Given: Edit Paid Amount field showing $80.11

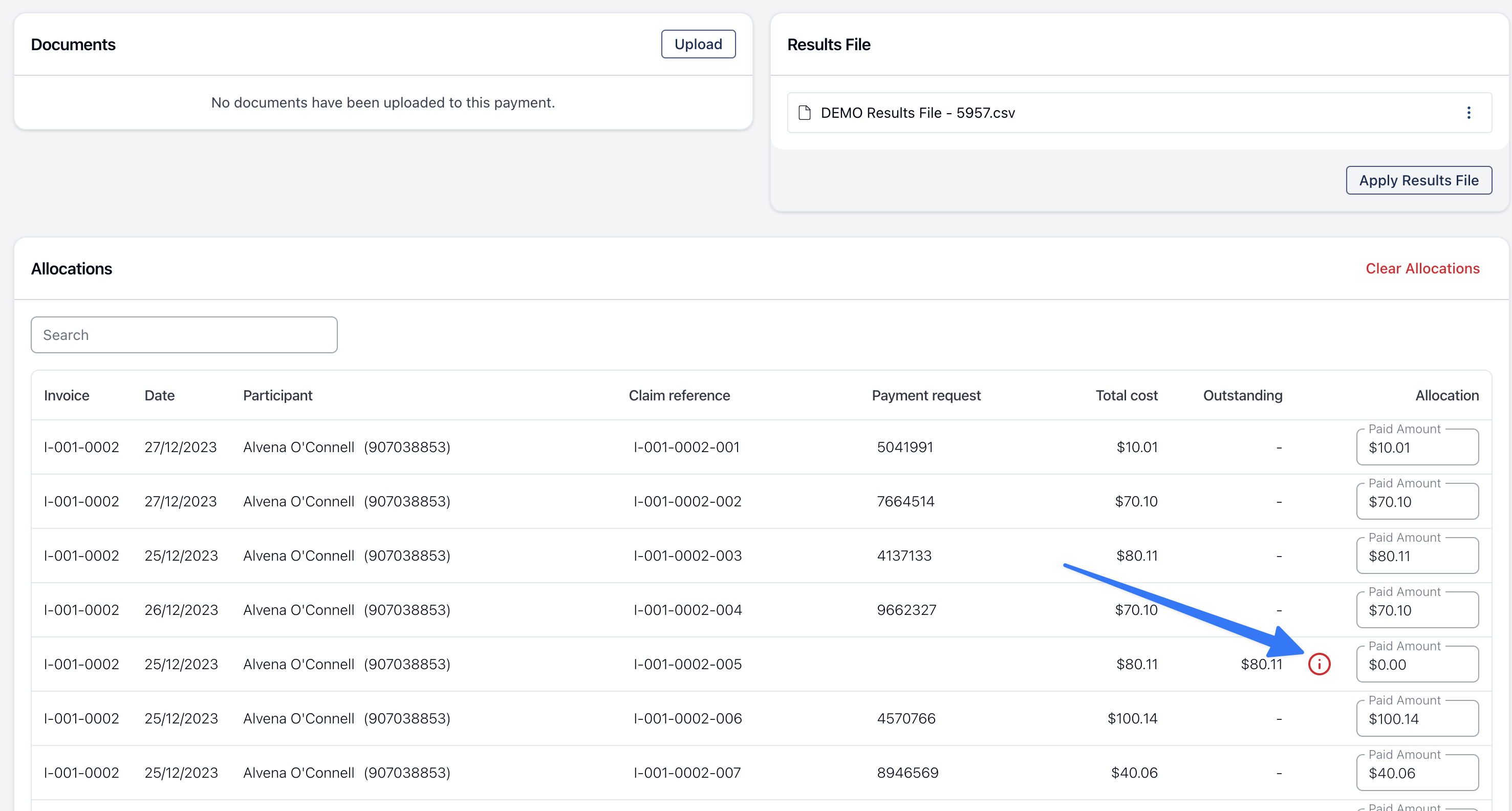Looking at the screenshot, I should (1417, 556).
